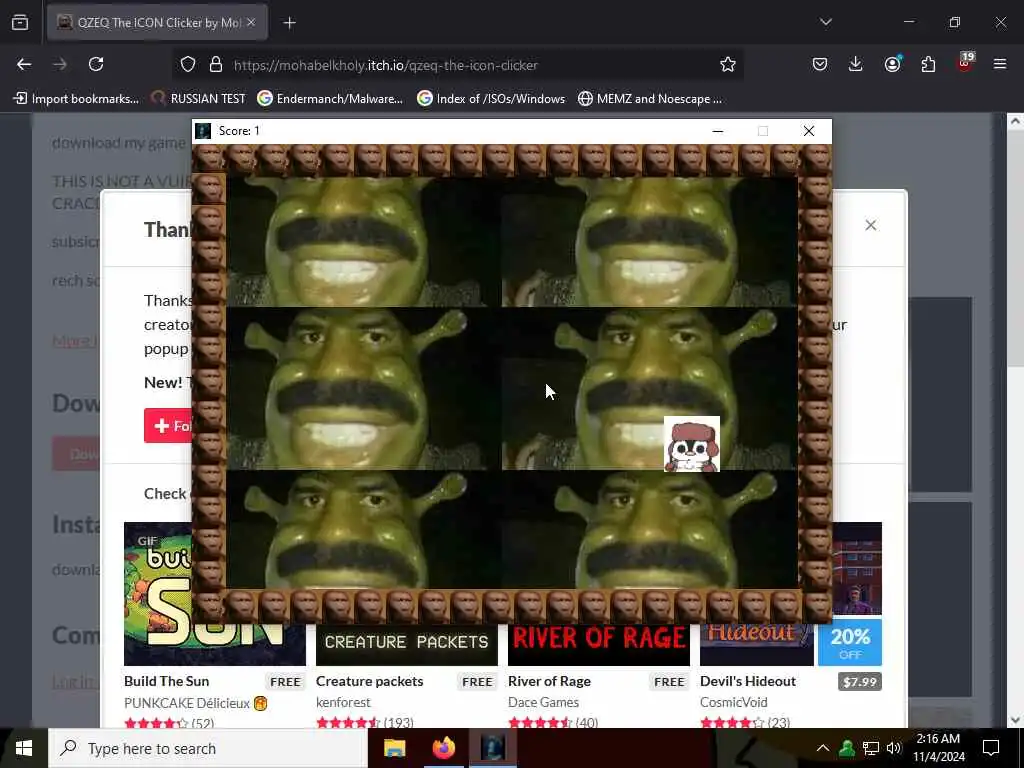The image size is (1024, 768).
Task: Open the clock showing 2:16 AM
Action: [938, 748]
